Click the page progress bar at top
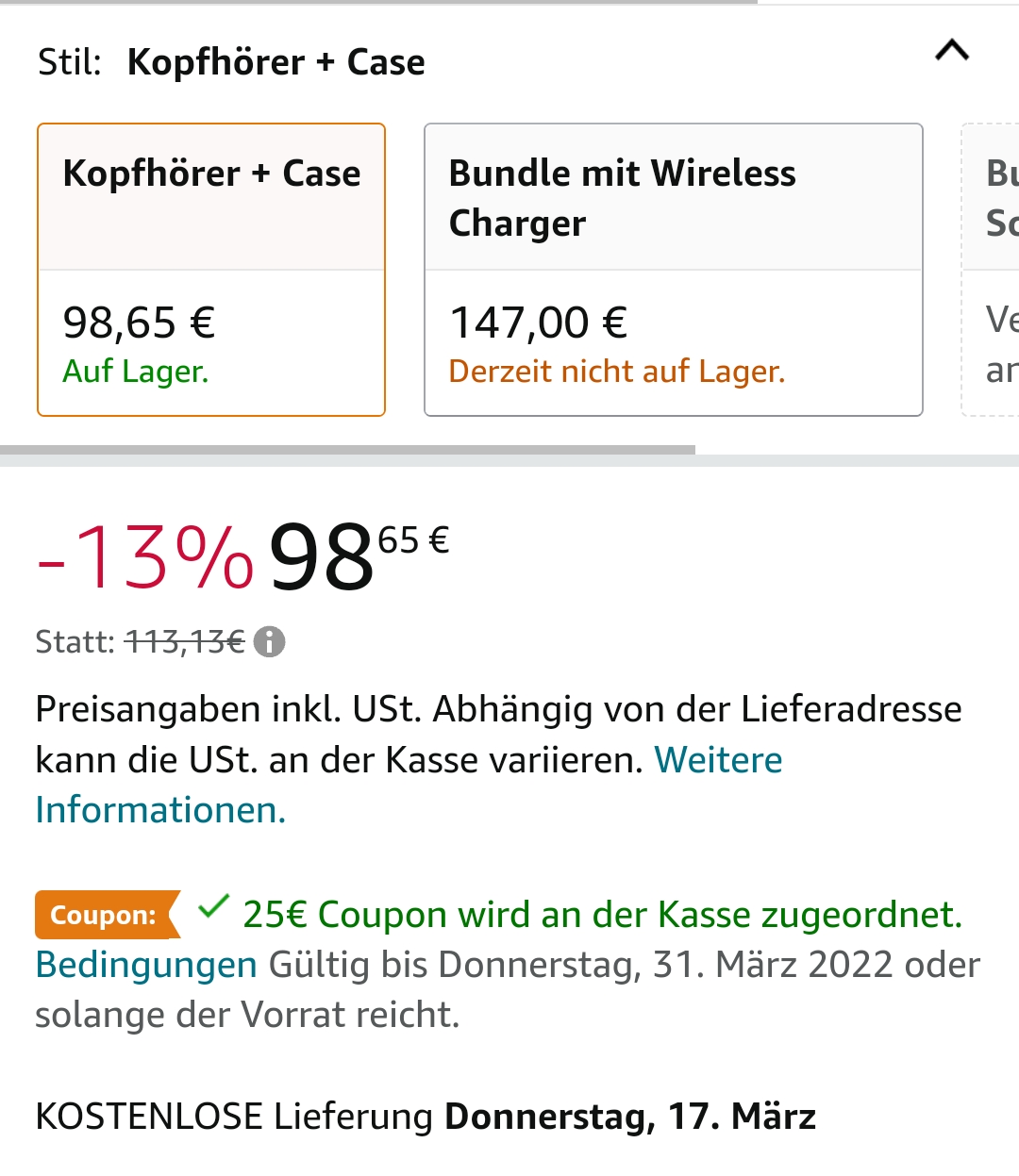This screenshot has width=1019, height=1176. tap(377, 3)
